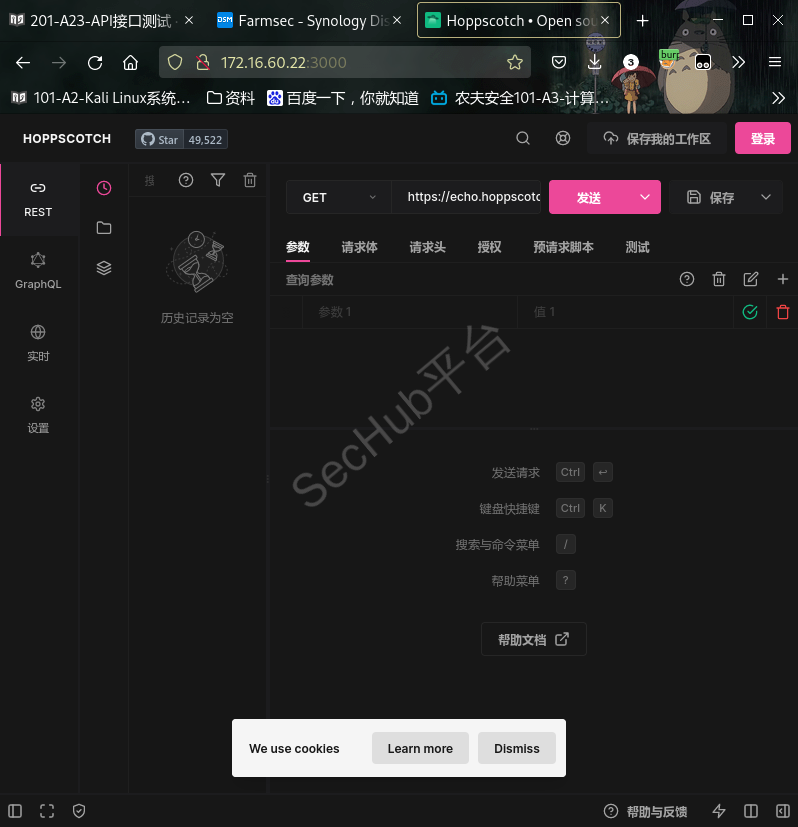798x827 pixels.
Task: Delete parameter 1 using the red trash icon
Action: tap(783, 312)
